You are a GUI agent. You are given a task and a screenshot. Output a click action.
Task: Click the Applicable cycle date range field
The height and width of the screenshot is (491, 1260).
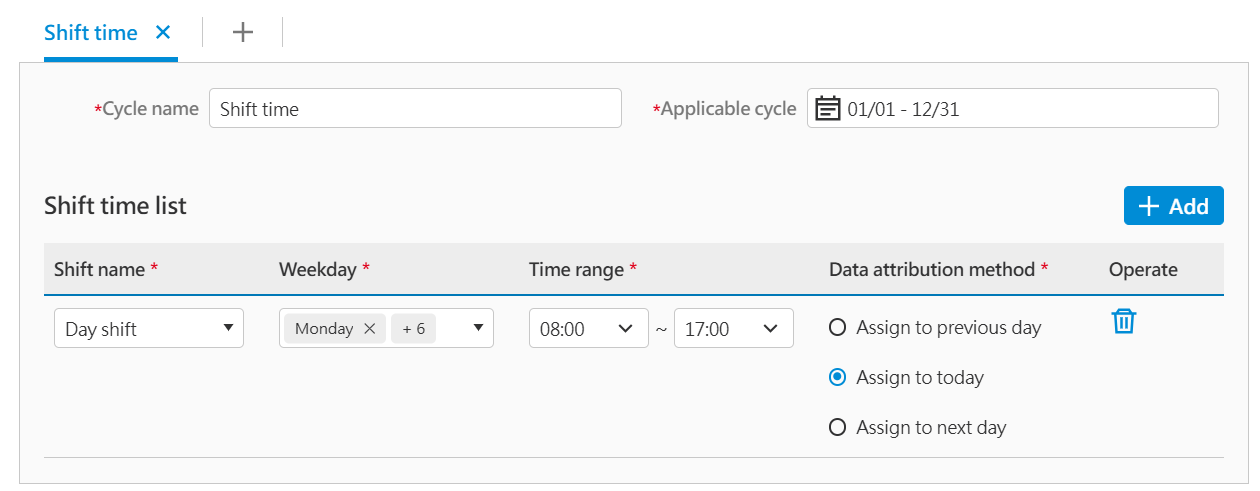pyautogui.click(x=1030, y=109)
